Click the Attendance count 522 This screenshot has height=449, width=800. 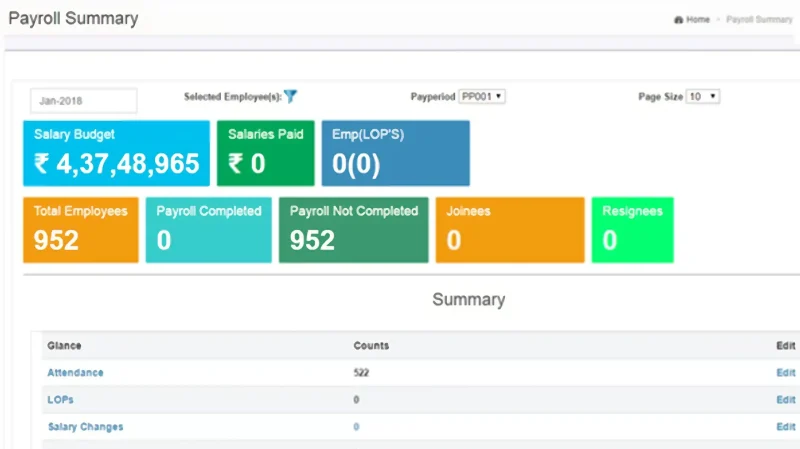(x=361, y=372)
